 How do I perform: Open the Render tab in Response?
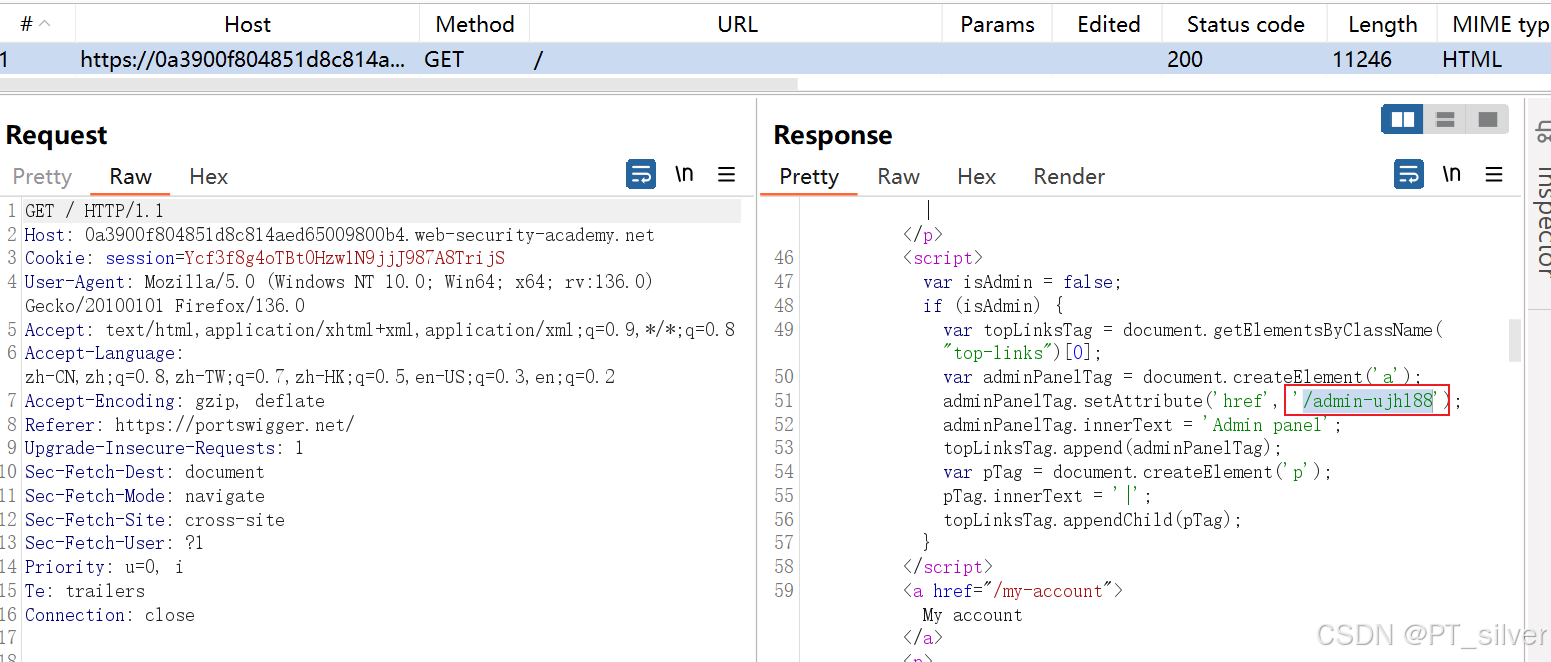[1069, 176]
